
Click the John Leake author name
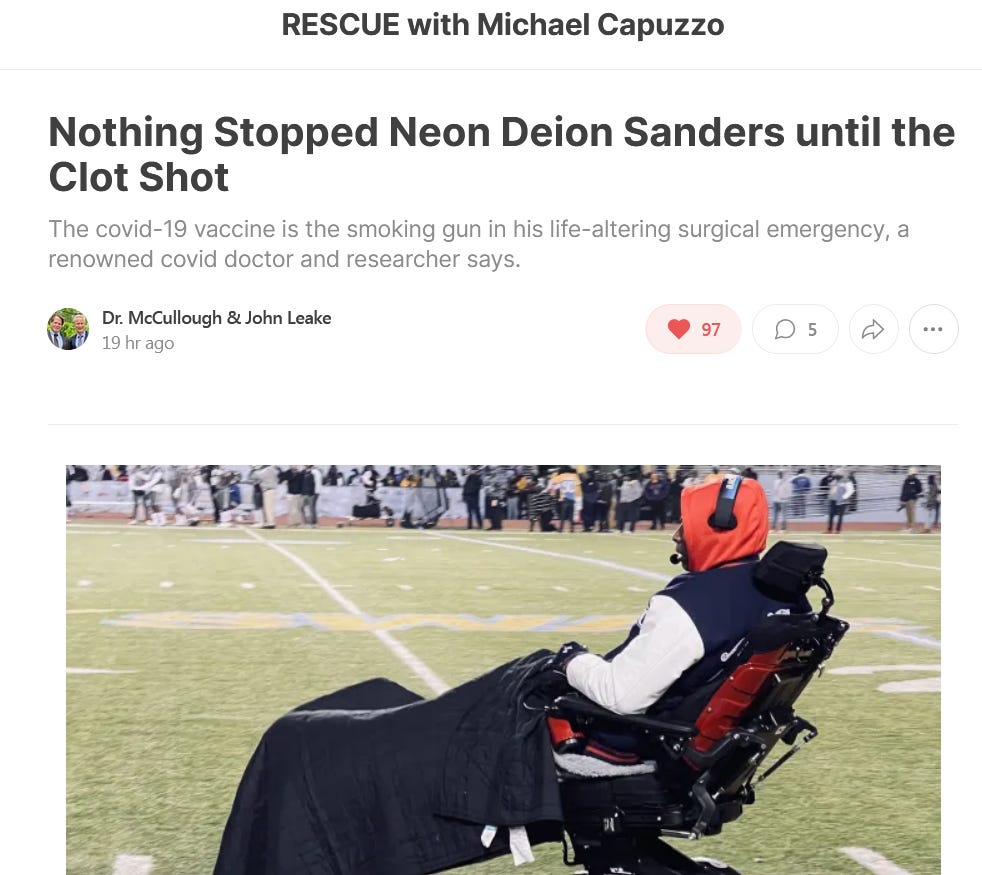coord(288,318)
